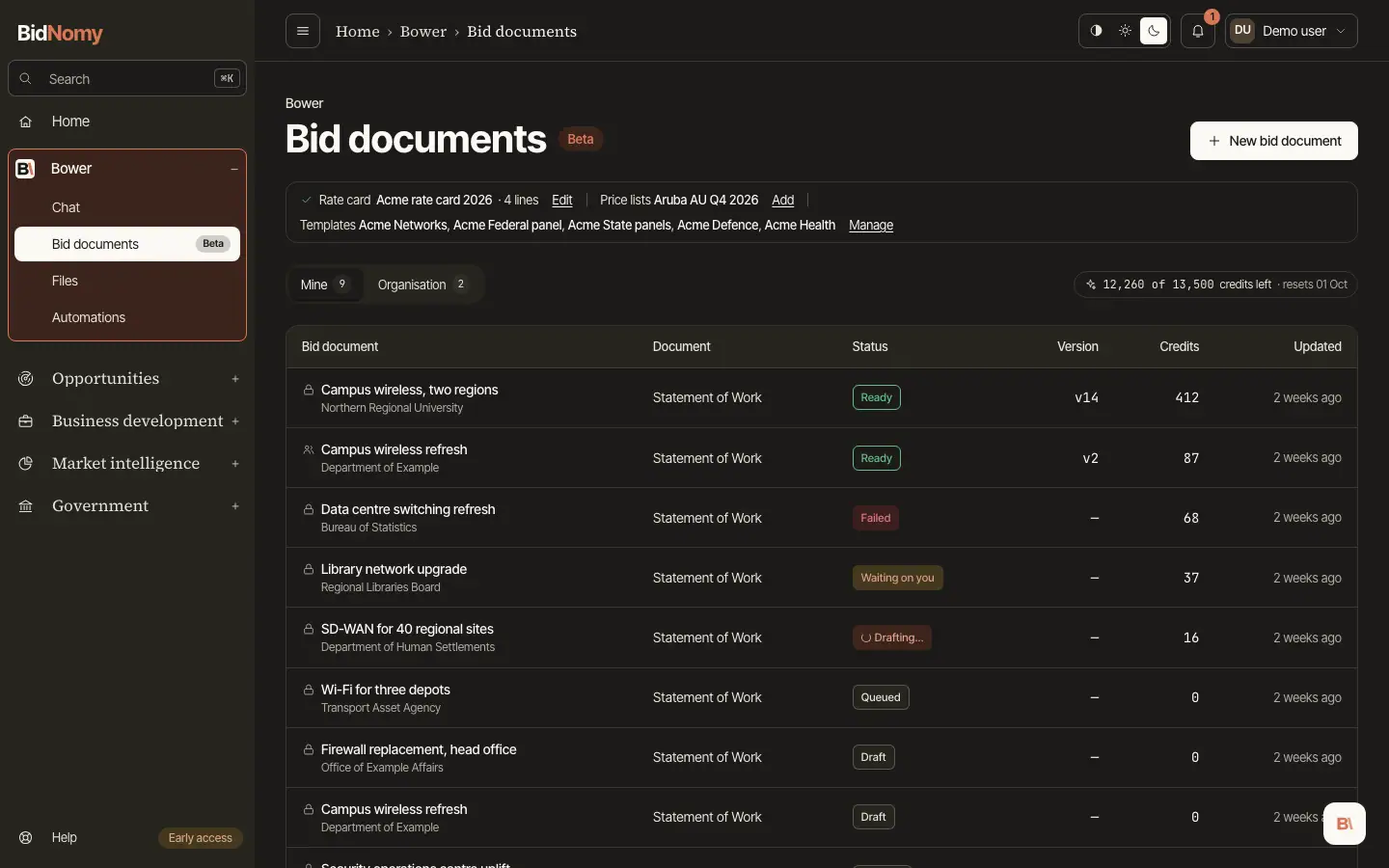Click the Queued status badge

(881, 697)
